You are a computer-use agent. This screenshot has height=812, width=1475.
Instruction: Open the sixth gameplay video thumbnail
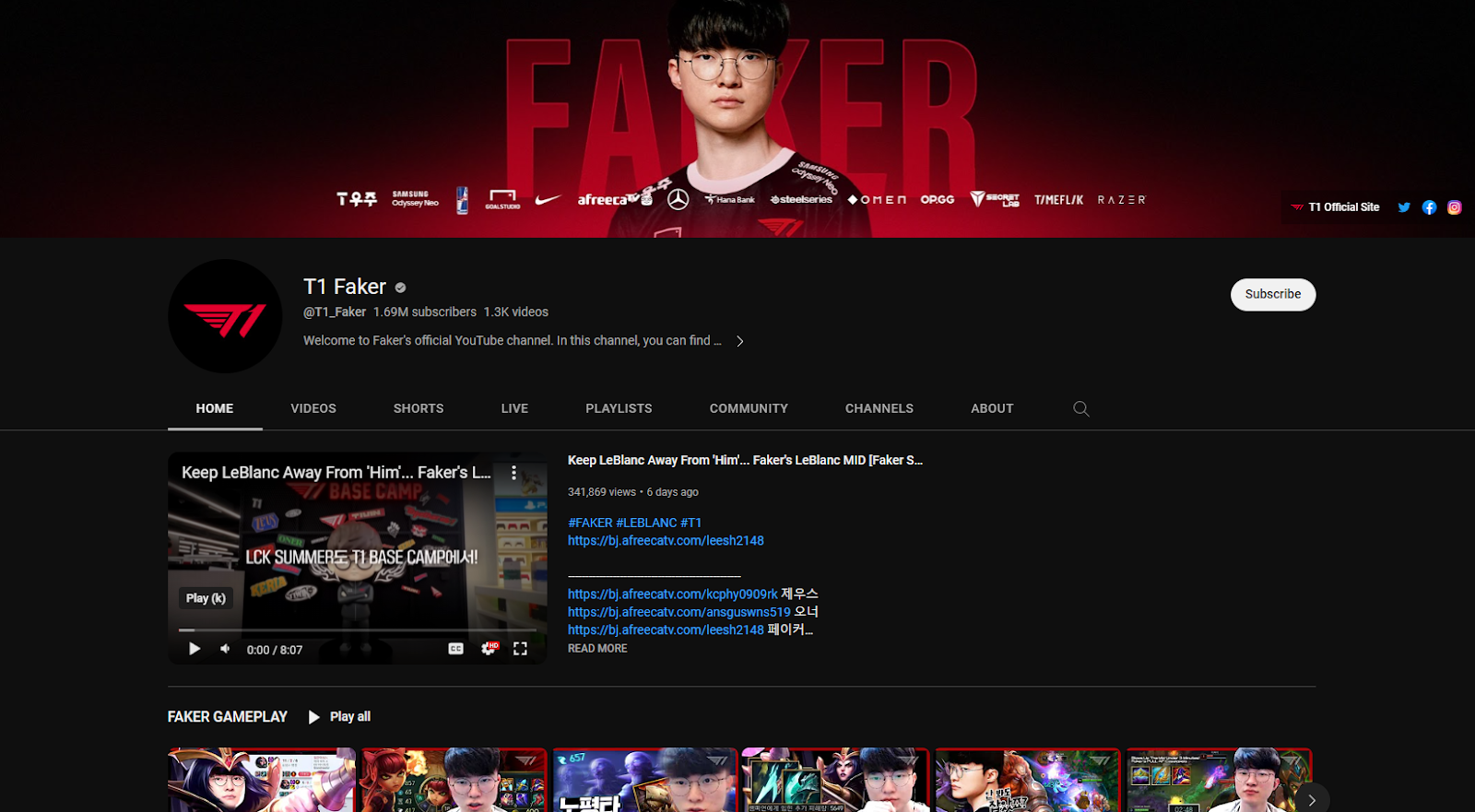click(x=1219, y=780)
